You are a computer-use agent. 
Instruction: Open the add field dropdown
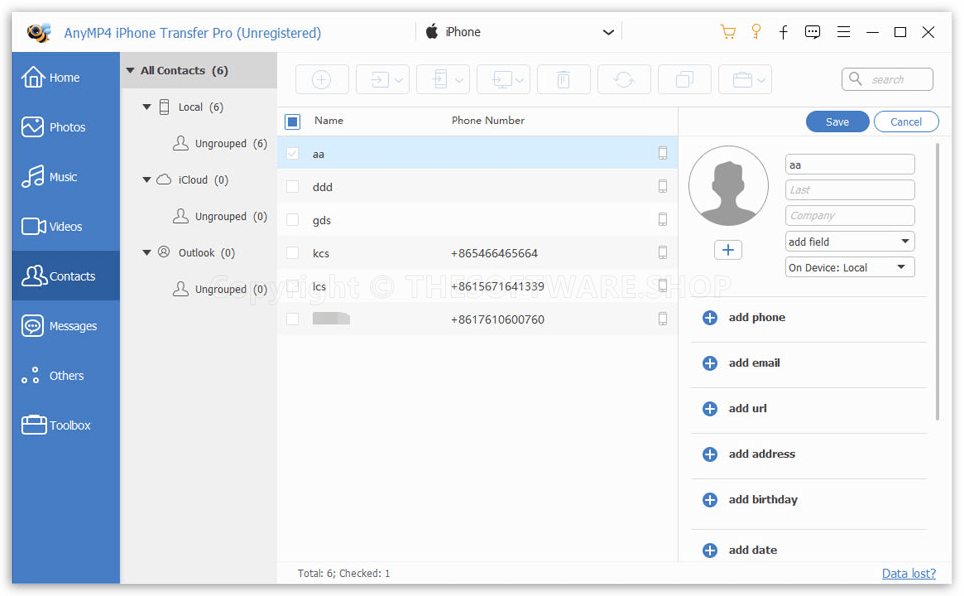[x=850, y=242]
